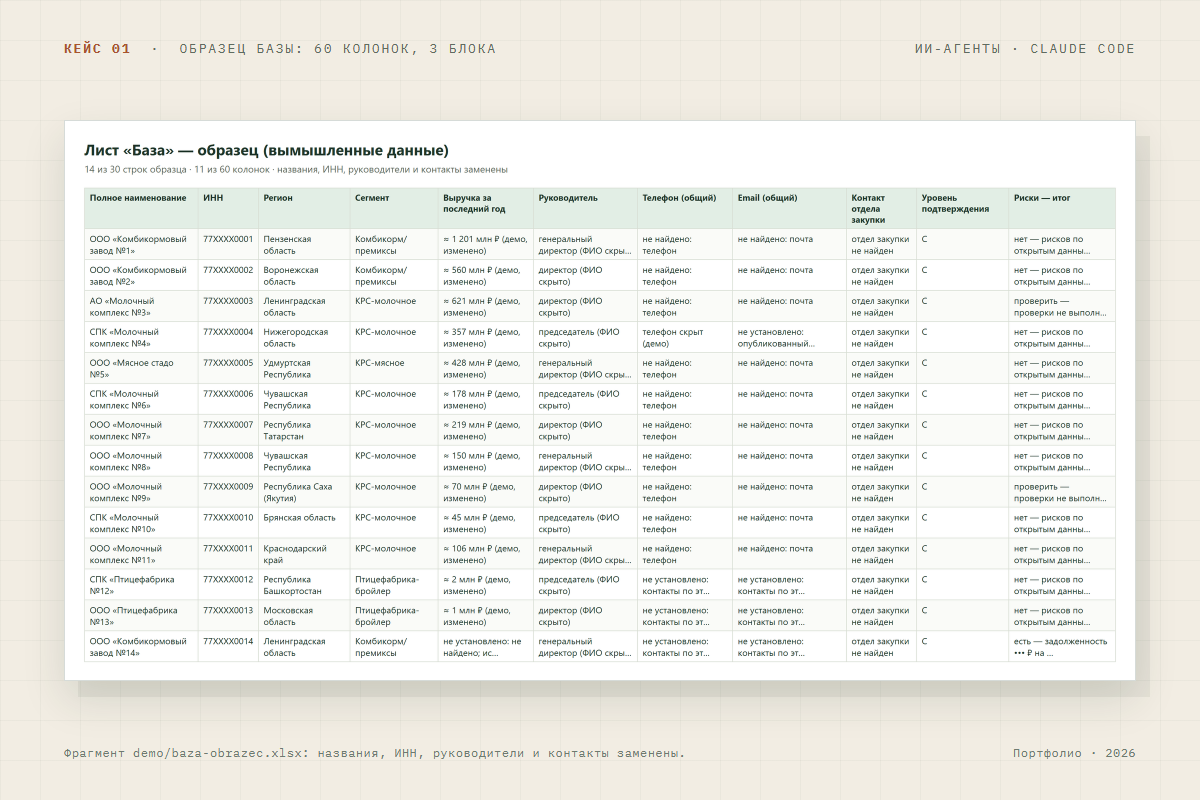1200x800 pixels.
Task: Select the «Регион» column header
Action: coord(304,208)
